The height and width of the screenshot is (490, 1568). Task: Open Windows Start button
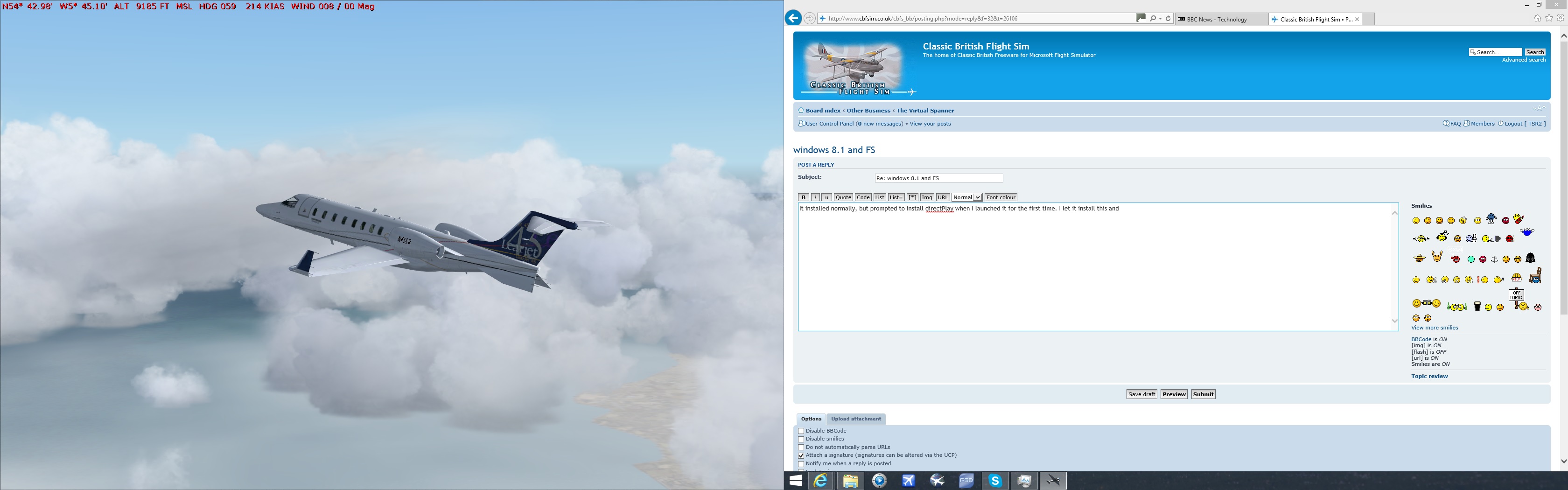coord(796,481)
